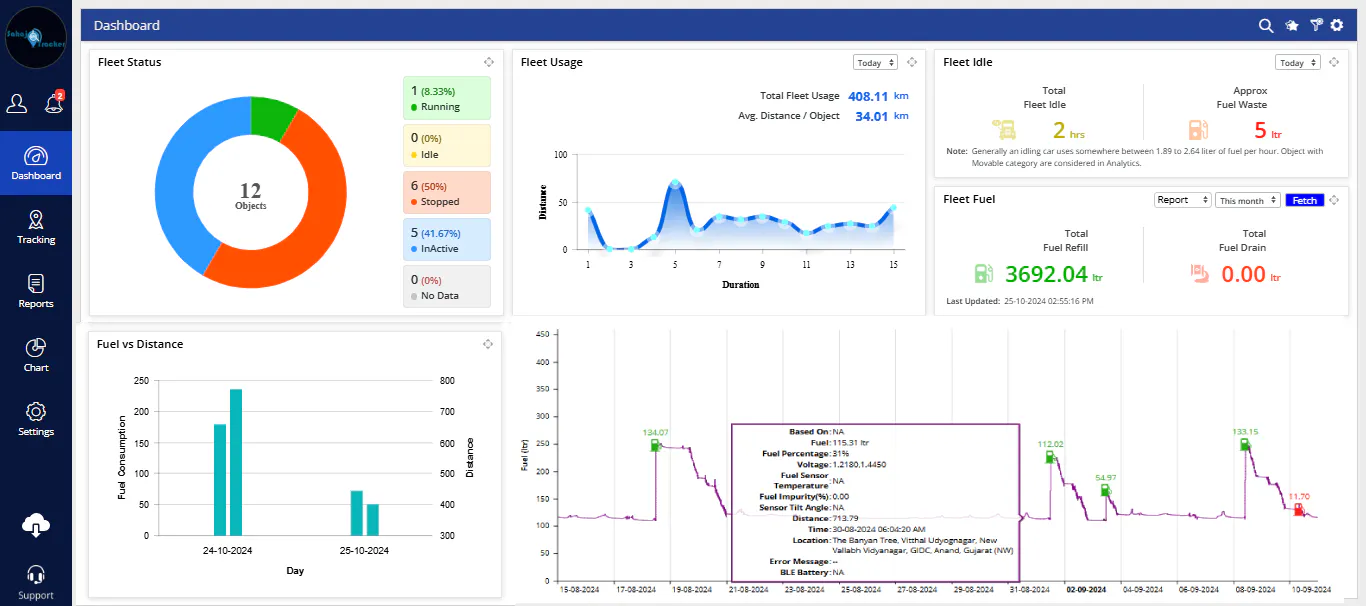Viewport: 1366px width, 606px height.
Task: Click the 2 hrs fleet idle value
Action: [x=1068, y=131]
